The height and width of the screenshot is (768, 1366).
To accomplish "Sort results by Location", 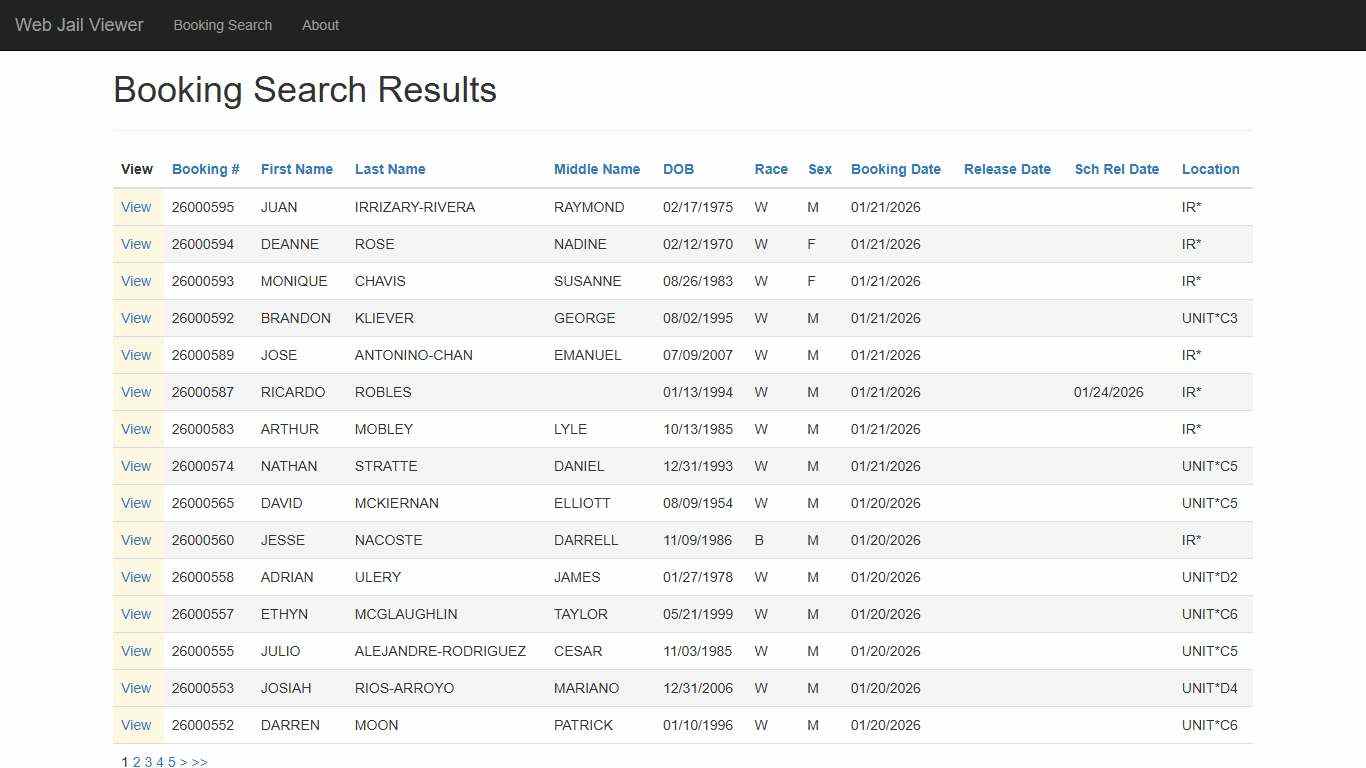I will (x=1210, y=169).
